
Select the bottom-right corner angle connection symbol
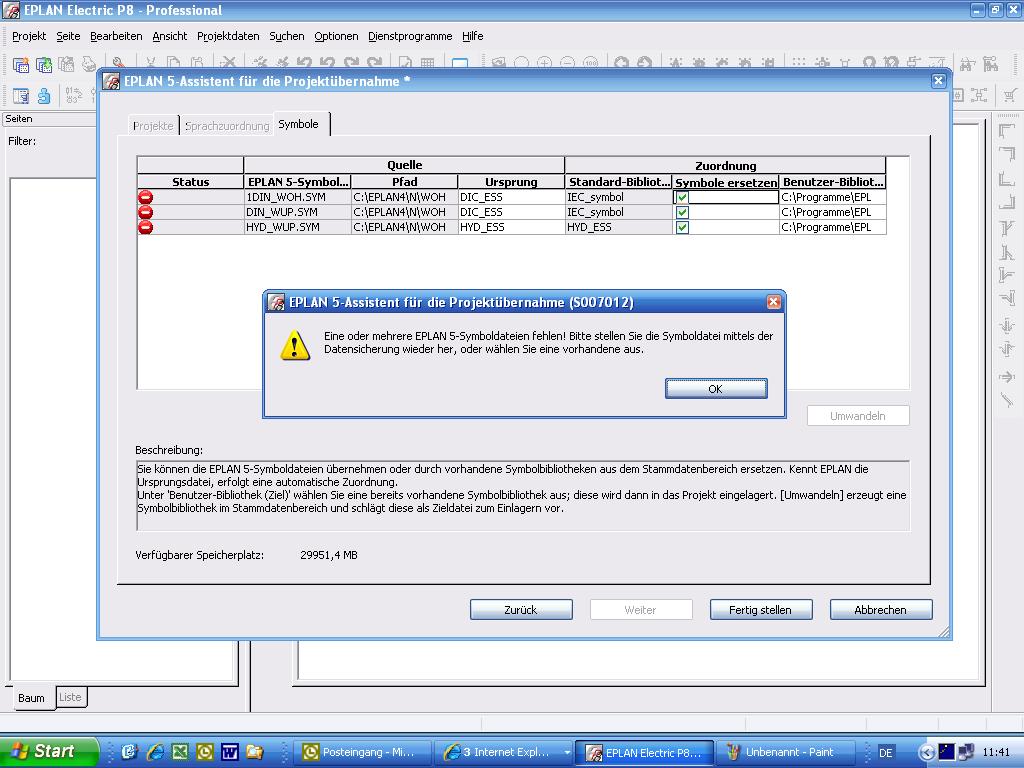click(x=1006, y=202)
